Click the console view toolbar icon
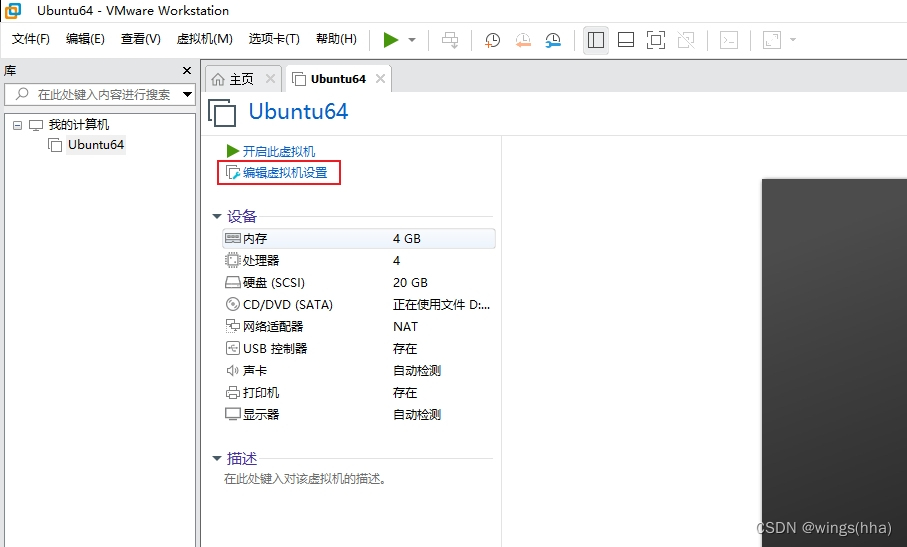The image size is (907, 547). [x=729, y=40]
